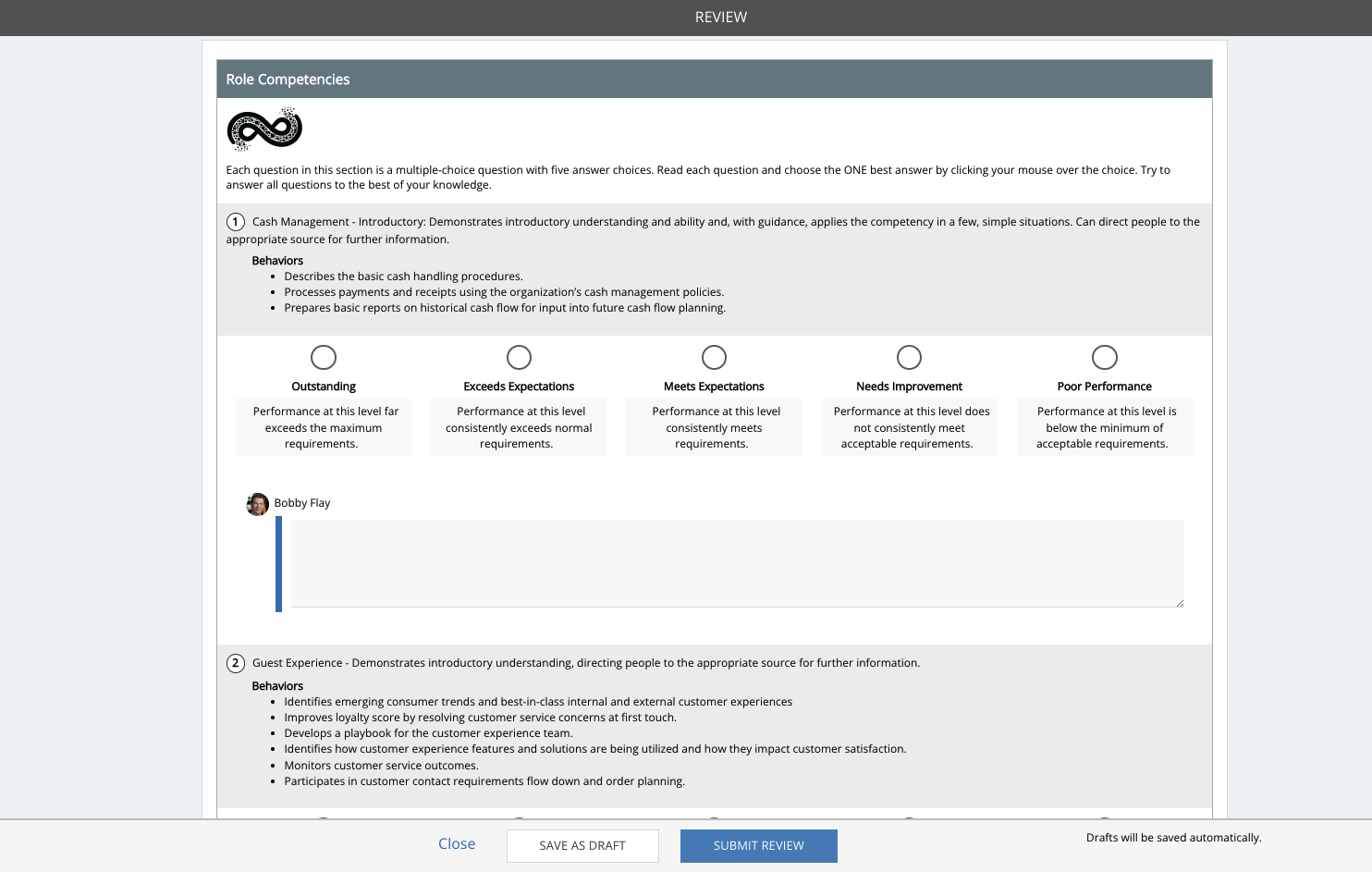Click the Outstanding rating description box

click(x=324, y=427)
